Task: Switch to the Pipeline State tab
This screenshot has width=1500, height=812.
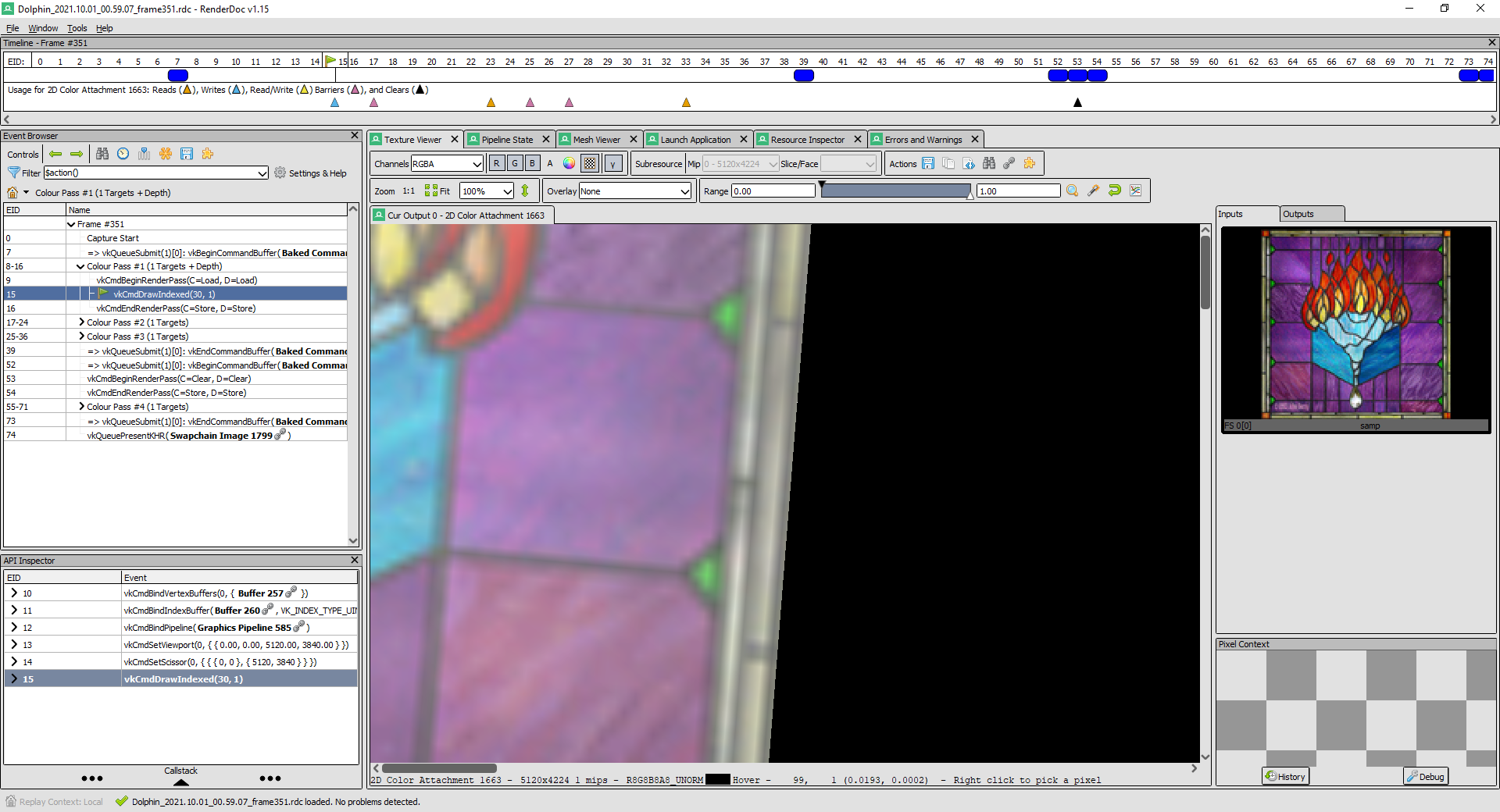Action: point(507,140)
